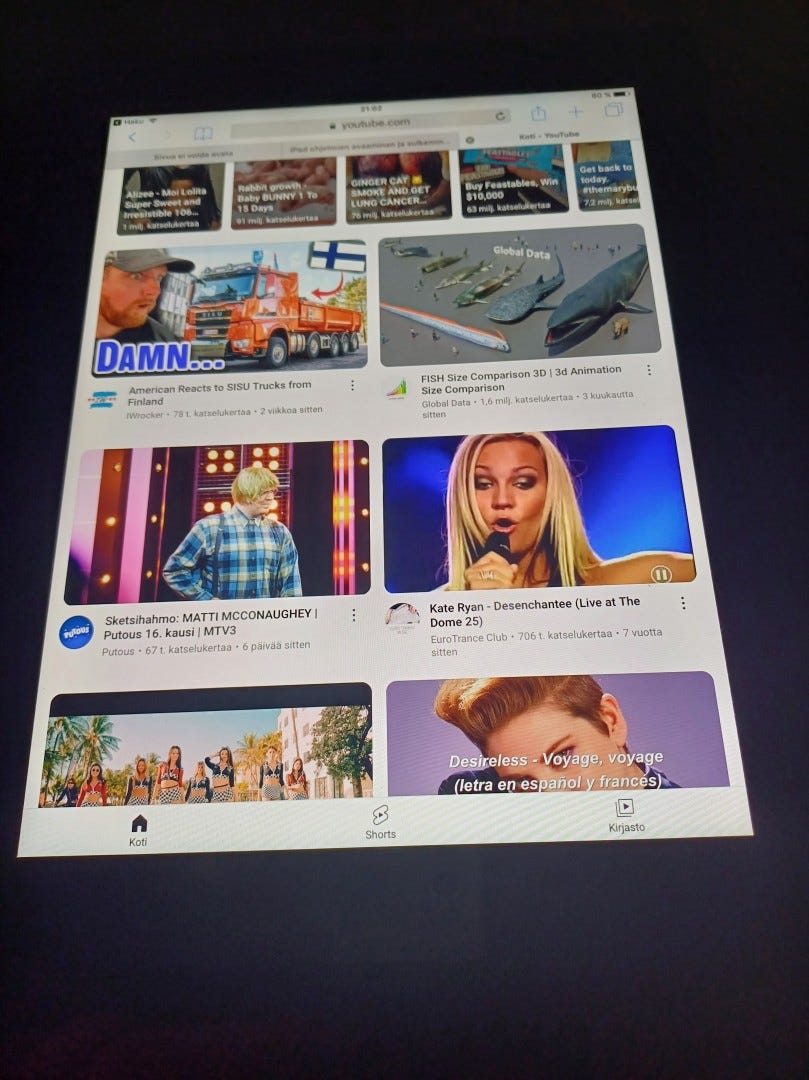Open title 'FISH Size Comparison 3D | 3d Animation'
The image size is (809, 1080).
click(521, 380)
